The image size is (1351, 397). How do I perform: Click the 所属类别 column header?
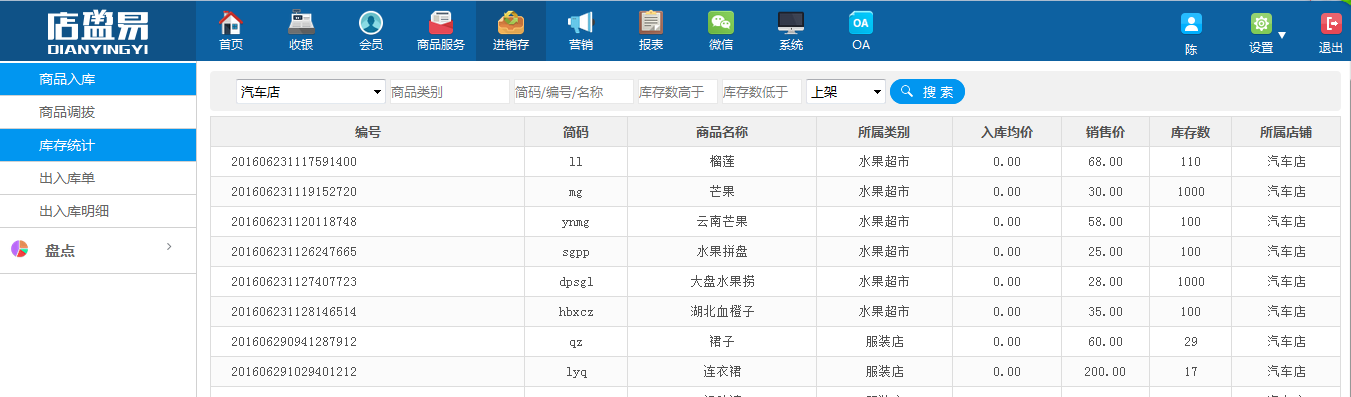884,132
